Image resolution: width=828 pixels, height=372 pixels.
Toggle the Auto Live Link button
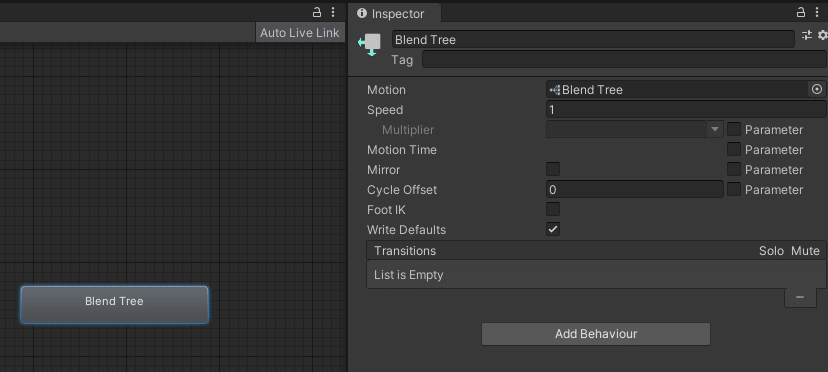pos(300,33)
